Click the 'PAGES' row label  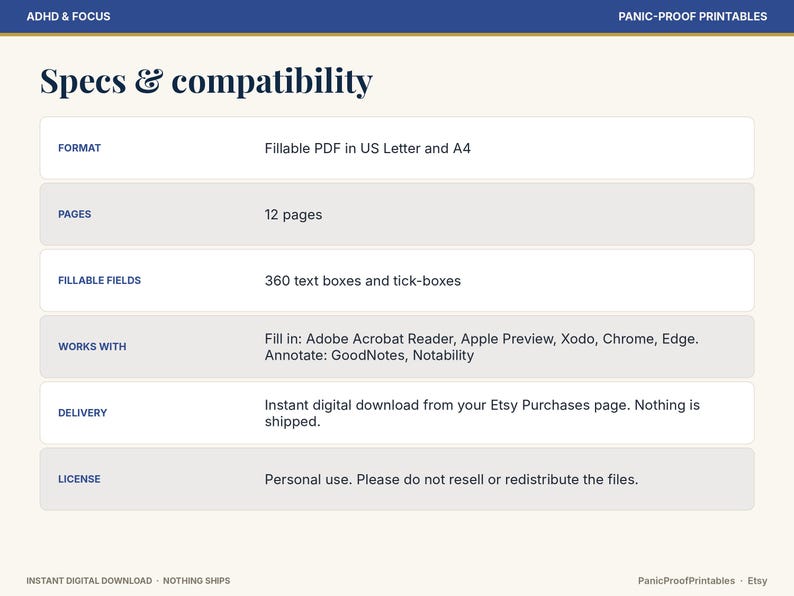click(x=74, y=214)
